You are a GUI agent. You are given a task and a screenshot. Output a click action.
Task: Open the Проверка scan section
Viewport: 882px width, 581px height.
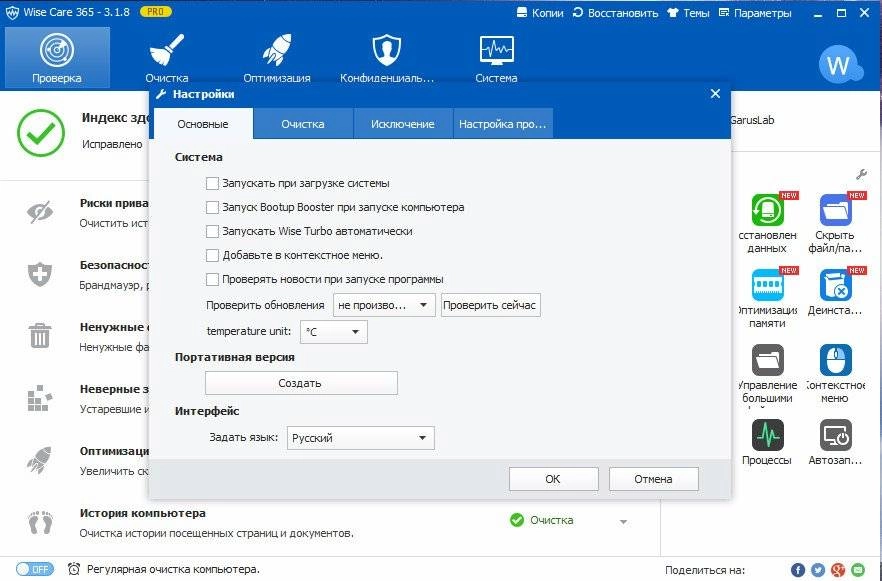tap(57, 57)
